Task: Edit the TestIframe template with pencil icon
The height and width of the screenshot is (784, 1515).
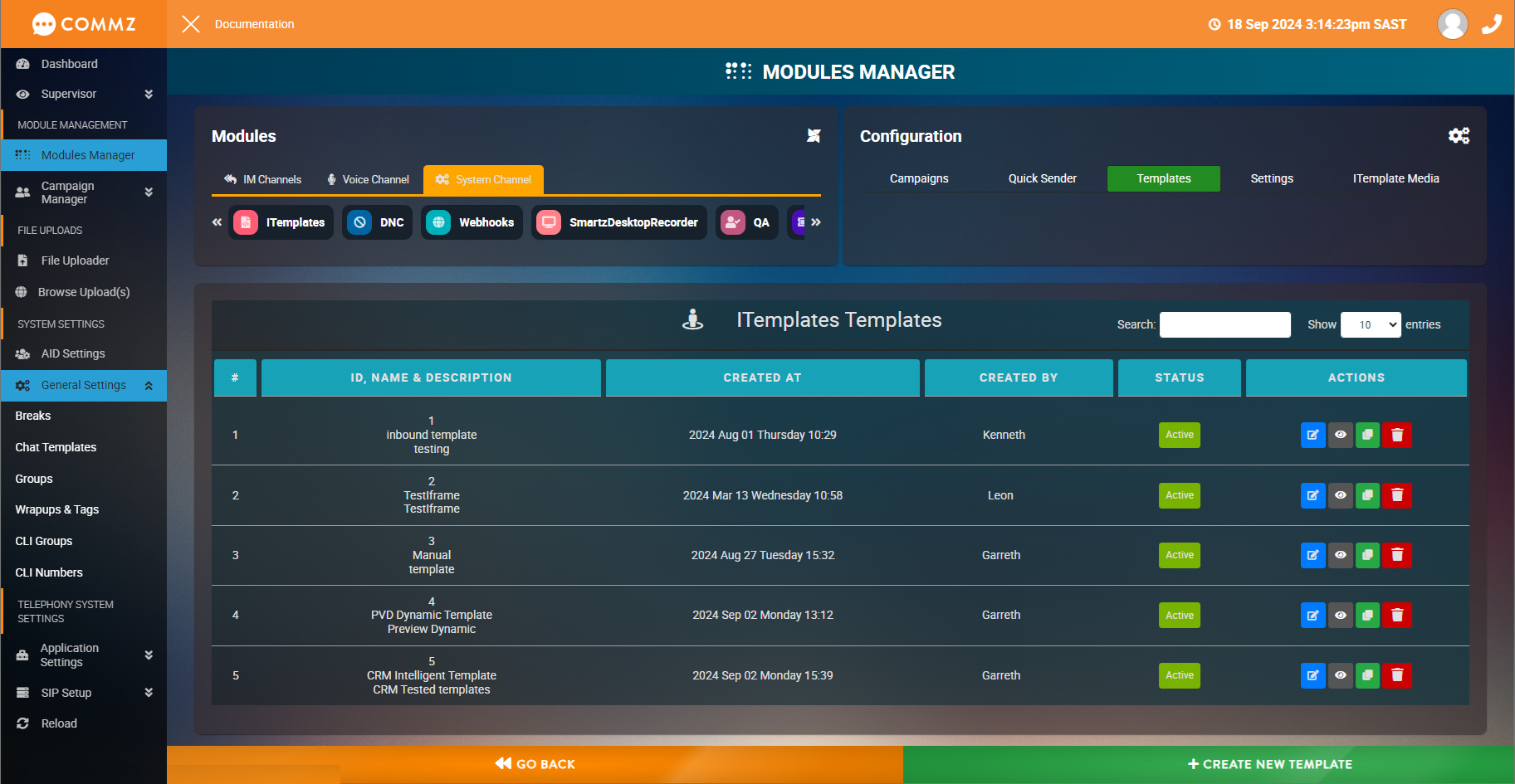Action: click(1312, 495)
